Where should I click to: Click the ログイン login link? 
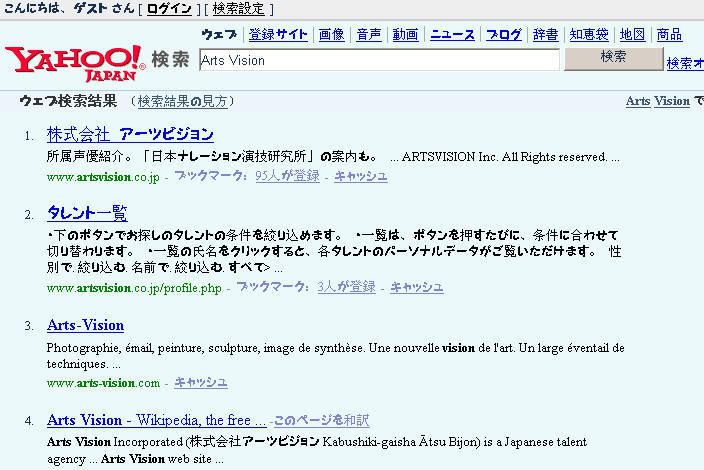(169, 9)
